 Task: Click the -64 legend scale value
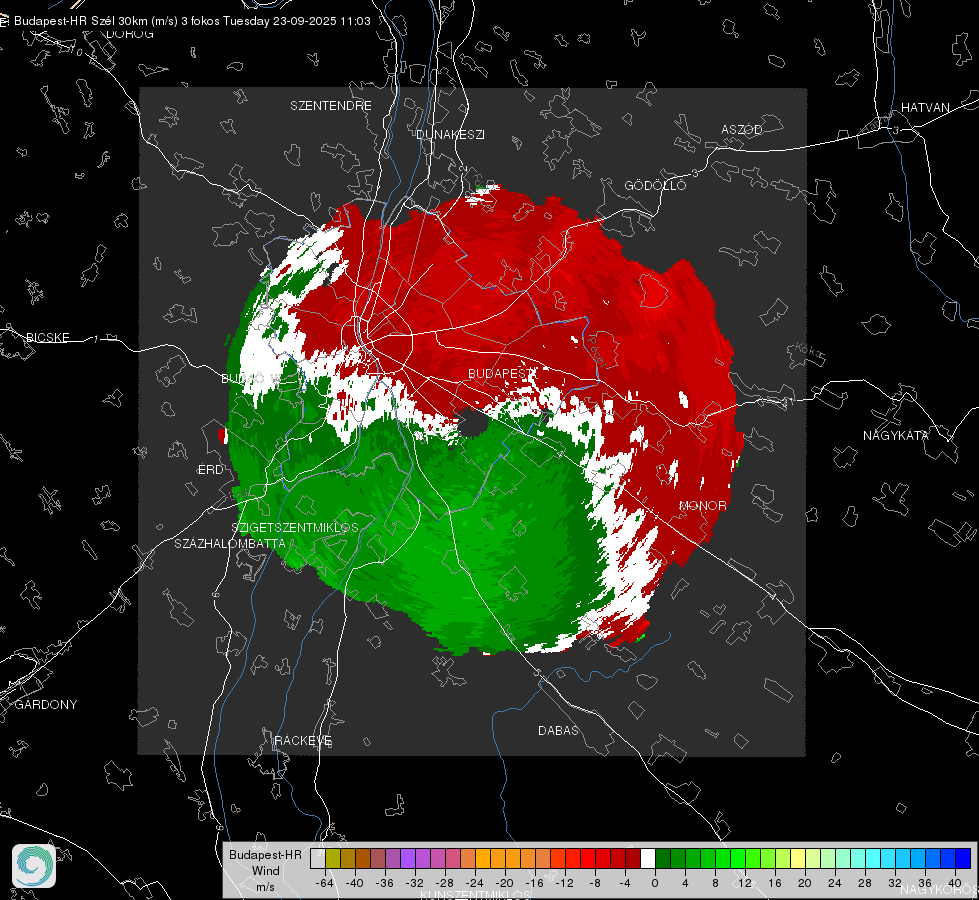coord(325,883)
